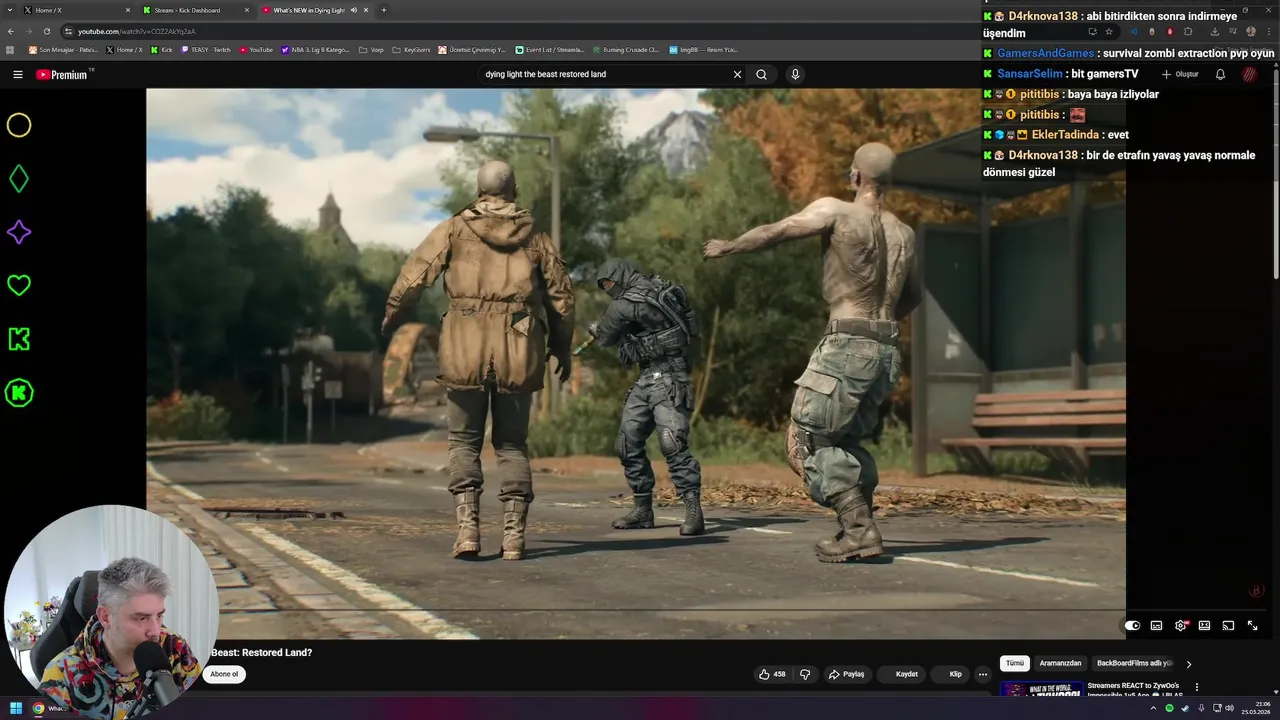The image size is (1280, 720).
Task: Open the apps grid in bookmarks bar
Action: point(11,49)
